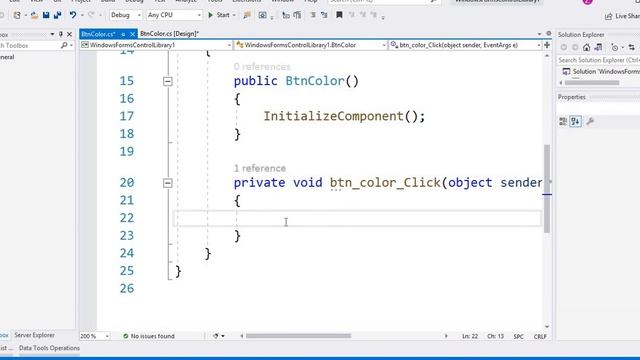Viewport: 640px width, 360px height.
Task: Open the Debug configuration dropdown
Action: 125,15
